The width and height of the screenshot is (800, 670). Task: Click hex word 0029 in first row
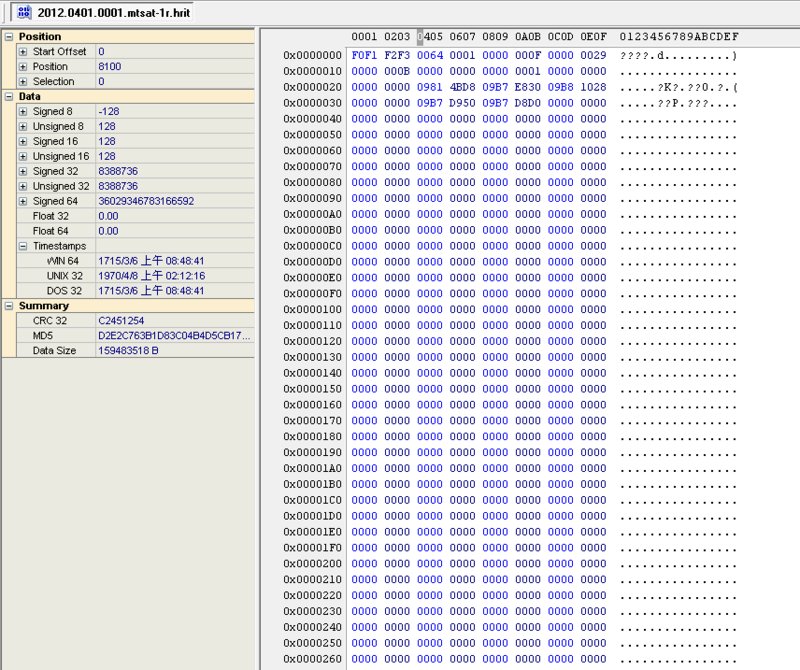[593, 55]
